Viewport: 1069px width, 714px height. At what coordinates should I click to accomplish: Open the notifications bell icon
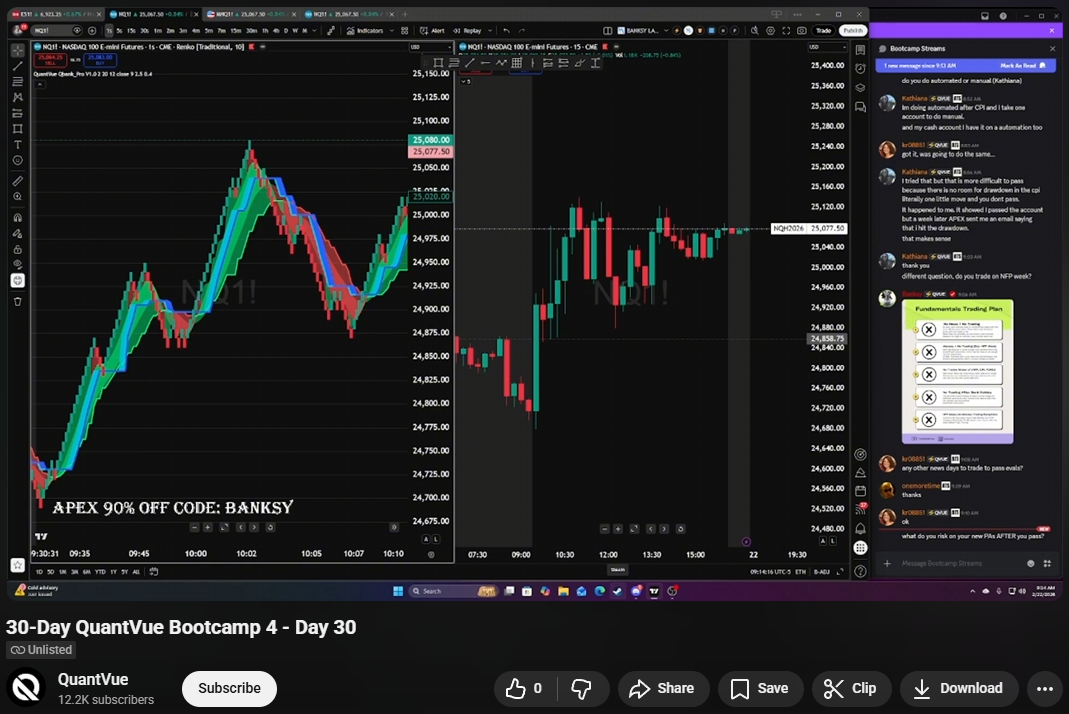(860, 529)
